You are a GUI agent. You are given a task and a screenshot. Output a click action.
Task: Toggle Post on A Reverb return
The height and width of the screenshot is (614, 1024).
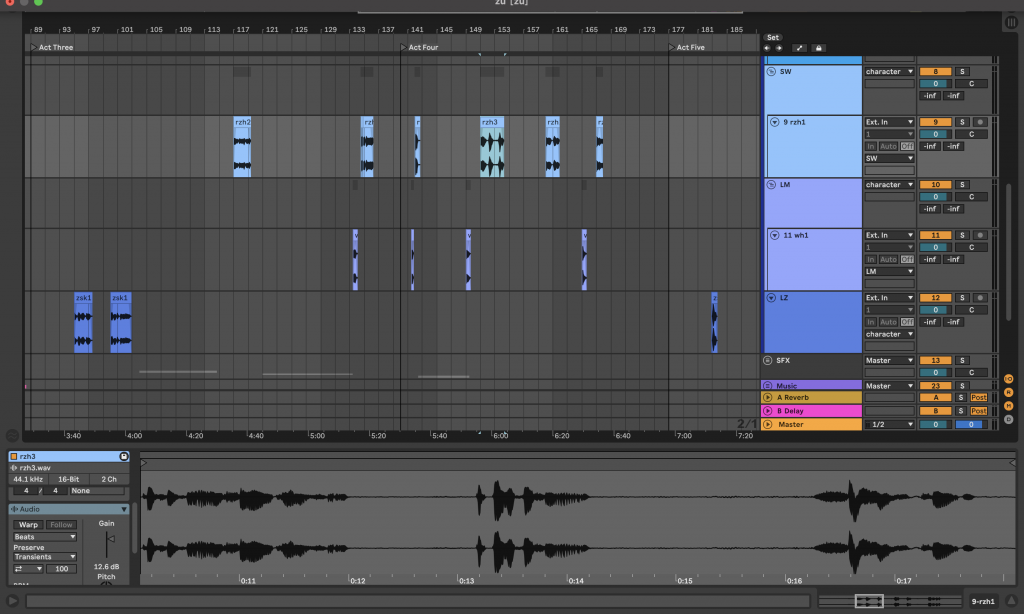[x=978, y=398]
